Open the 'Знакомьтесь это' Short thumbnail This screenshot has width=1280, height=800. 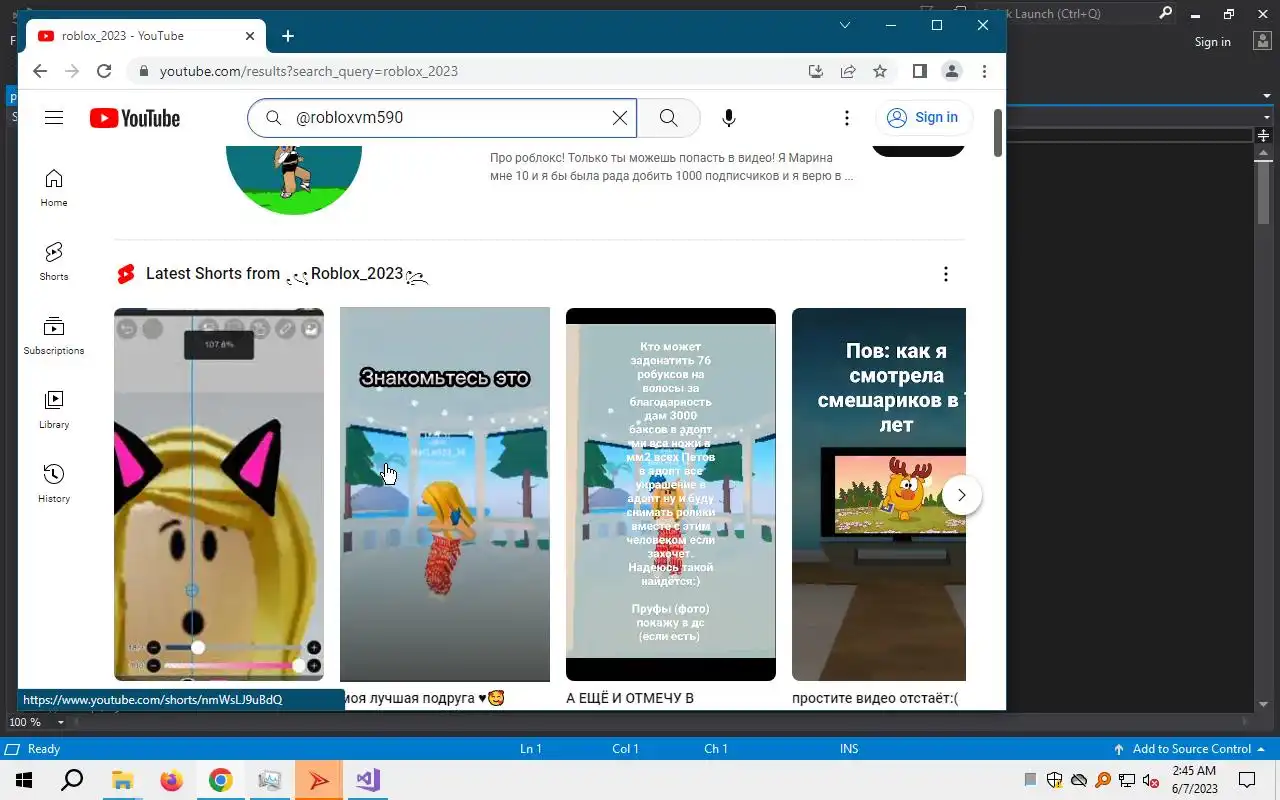445,494
